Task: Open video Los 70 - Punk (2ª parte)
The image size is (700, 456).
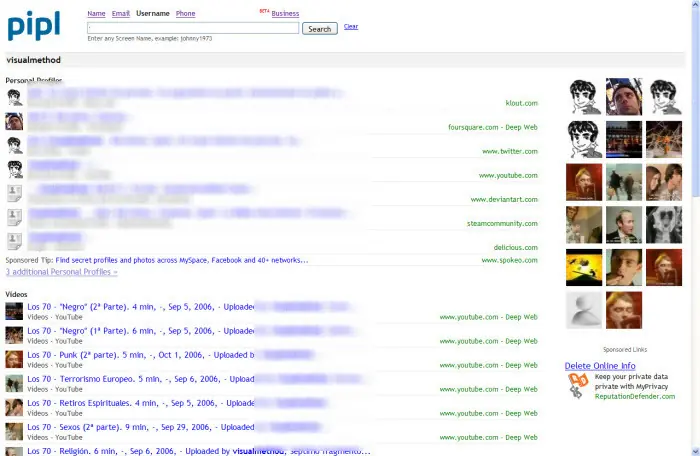Action: tap(140, 355)
